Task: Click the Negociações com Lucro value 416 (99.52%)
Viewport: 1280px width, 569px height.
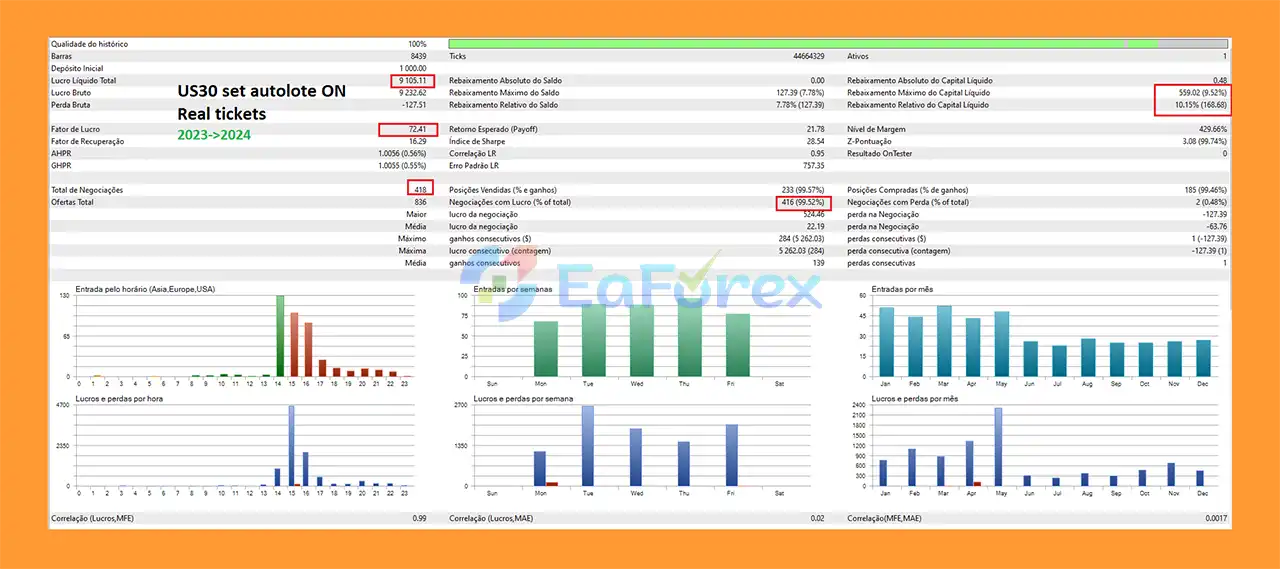Action: 804,202
